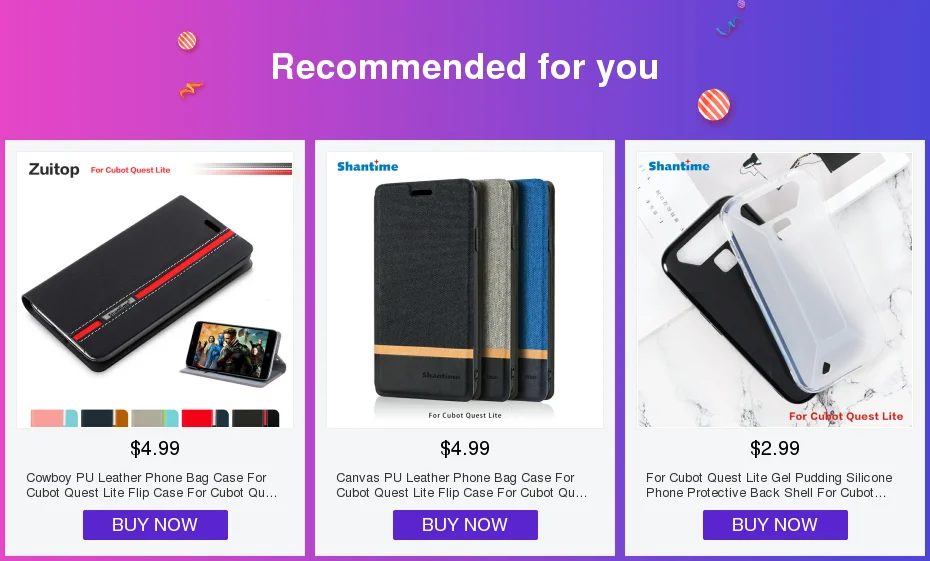The width and height of the screenshot is (930, 561).
Task: Open the Cowboy PU Leather Phone Bag Case title
Action: coord(152,485)
